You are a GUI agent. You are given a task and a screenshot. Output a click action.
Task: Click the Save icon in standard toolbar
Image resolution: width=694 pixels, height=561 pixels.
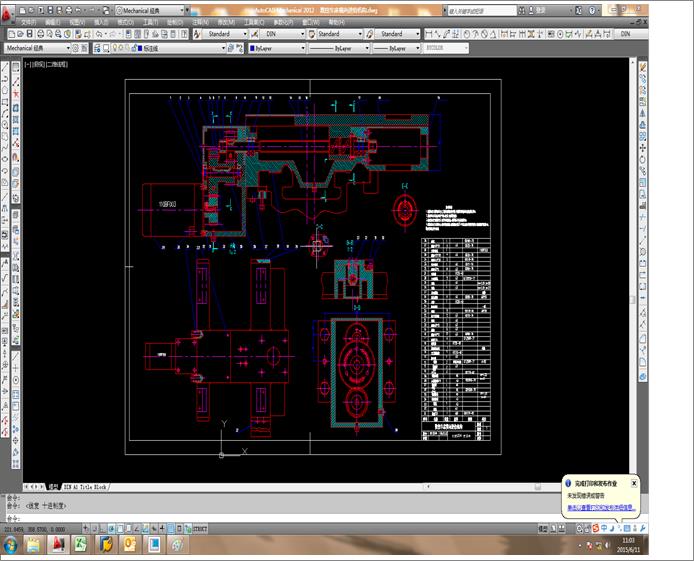pyautogui.click(x=30, y=34)
